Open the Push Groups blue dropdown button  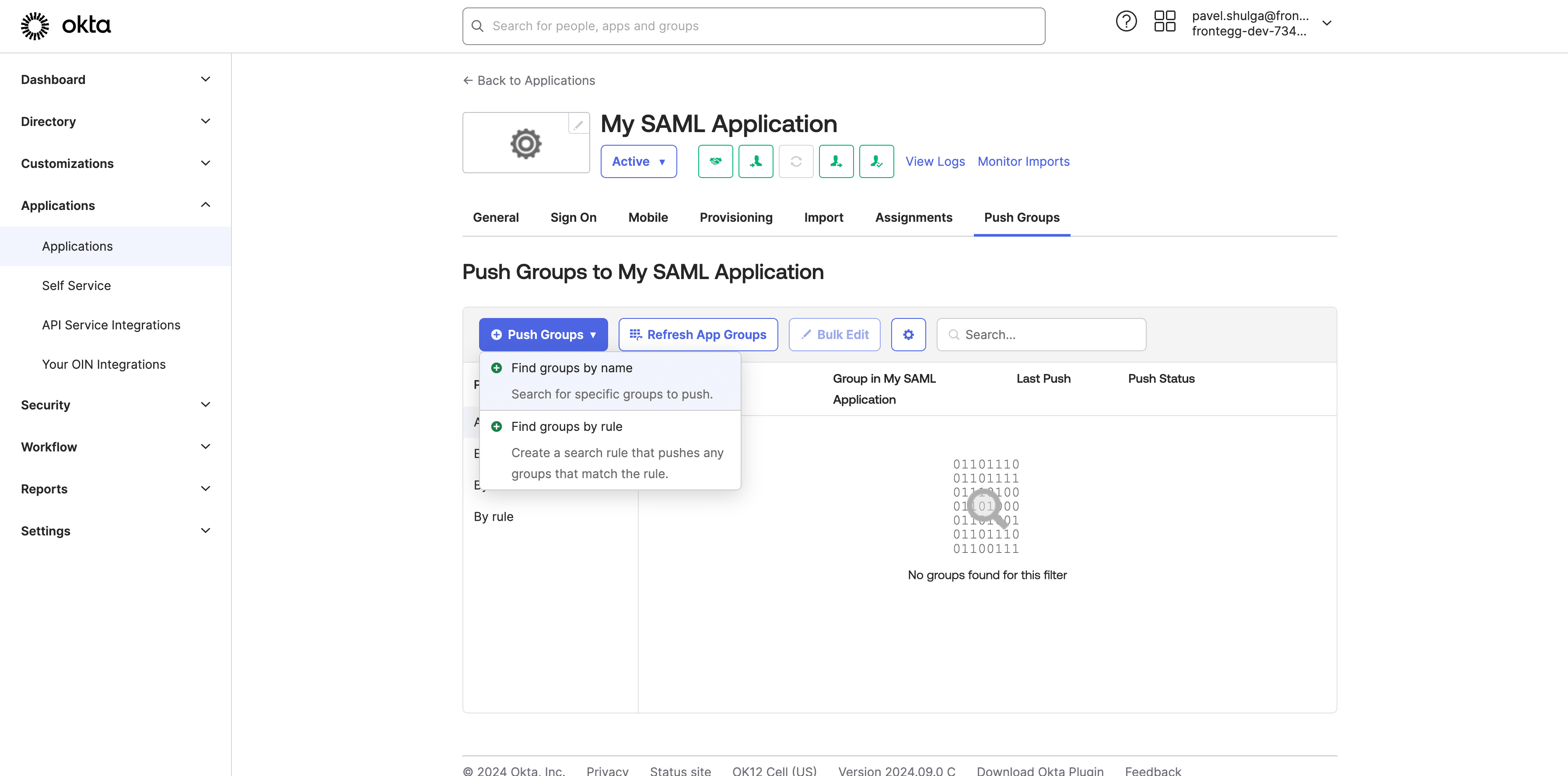[543, 335]
